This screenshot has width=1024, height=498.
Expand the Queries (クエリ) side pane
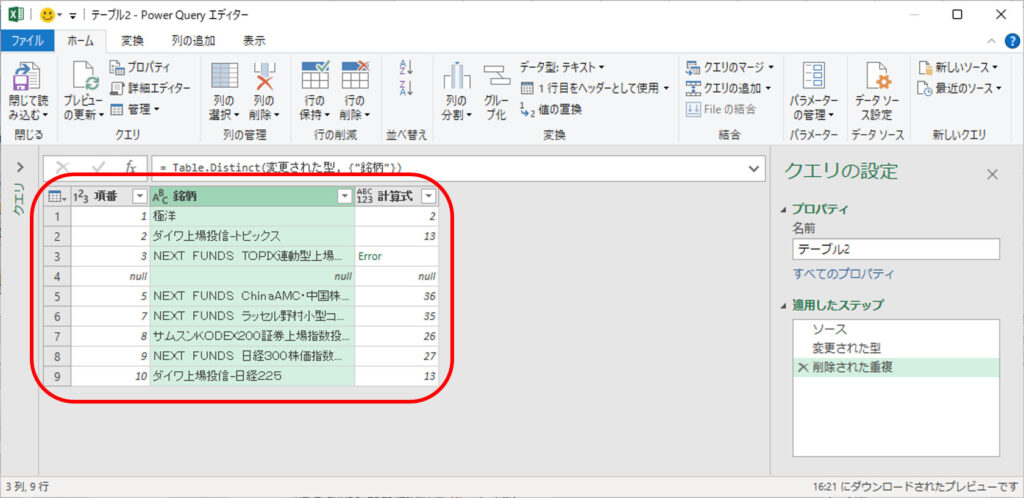pos(19,167)
